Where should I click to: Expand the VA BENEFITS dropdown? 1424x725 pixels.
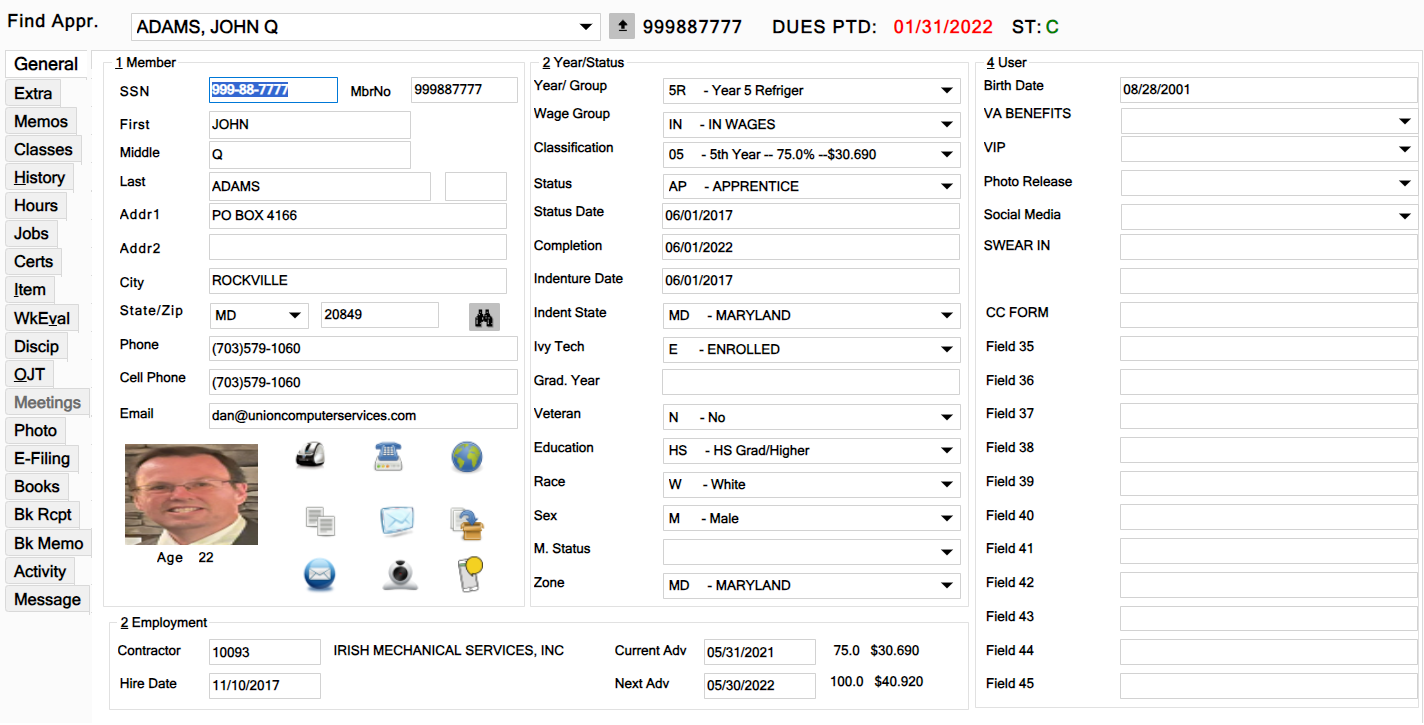coord(1404,121)
